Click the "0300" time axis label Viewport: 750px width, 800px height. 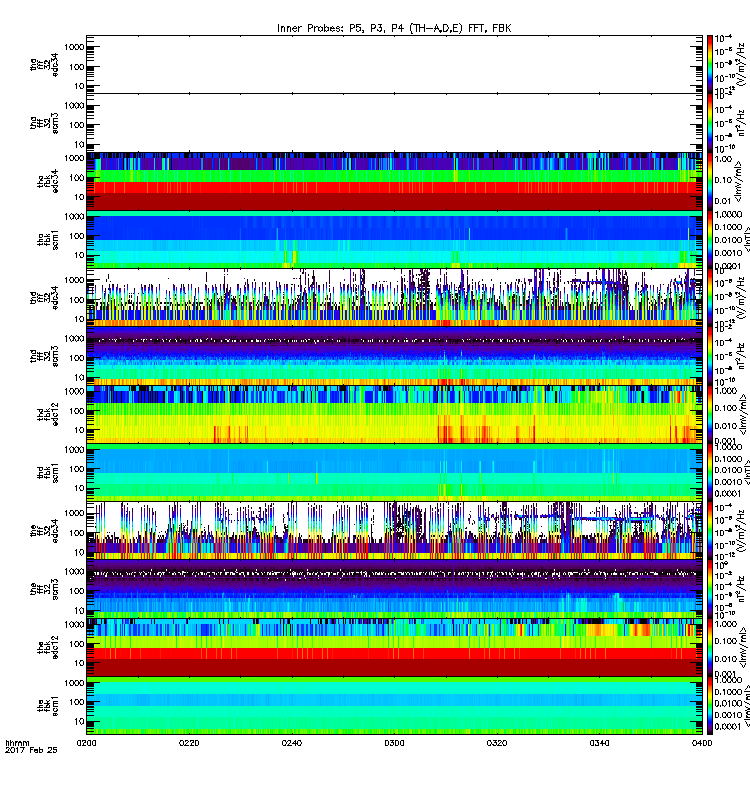394,743
